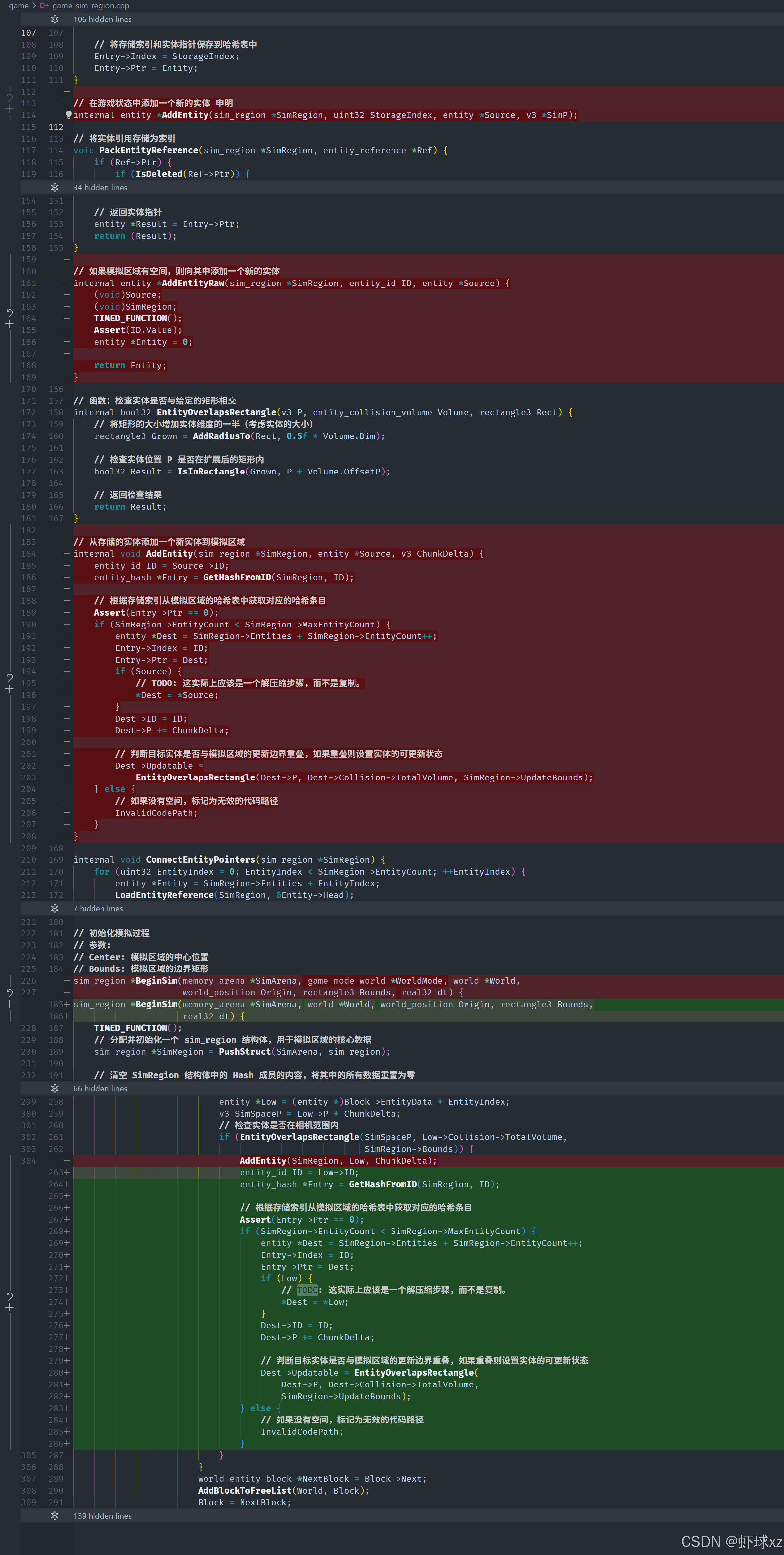This screenshot has height=1555, width=784.
Task: Revert the deleted AddEntity declaration change arrow
Action: click(x=9, y=97)
